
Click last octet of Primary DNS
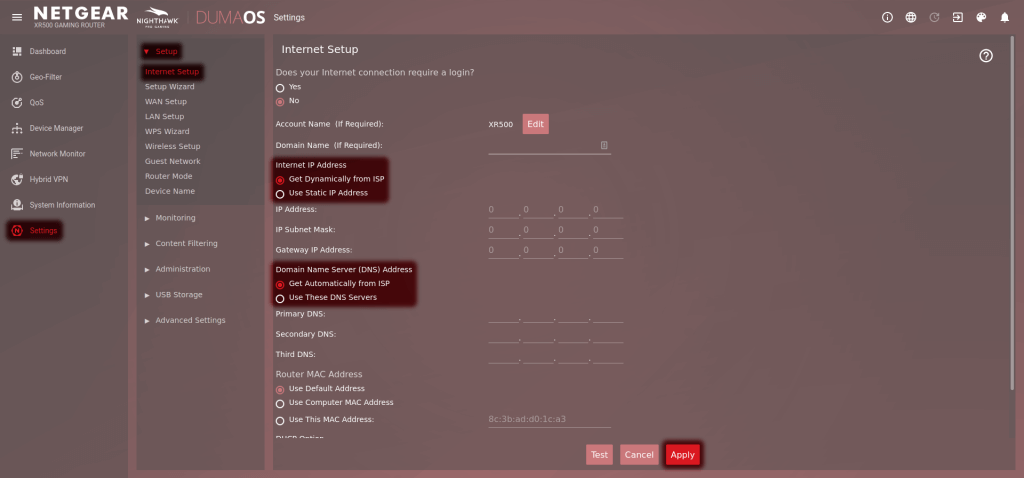point(608,315)
